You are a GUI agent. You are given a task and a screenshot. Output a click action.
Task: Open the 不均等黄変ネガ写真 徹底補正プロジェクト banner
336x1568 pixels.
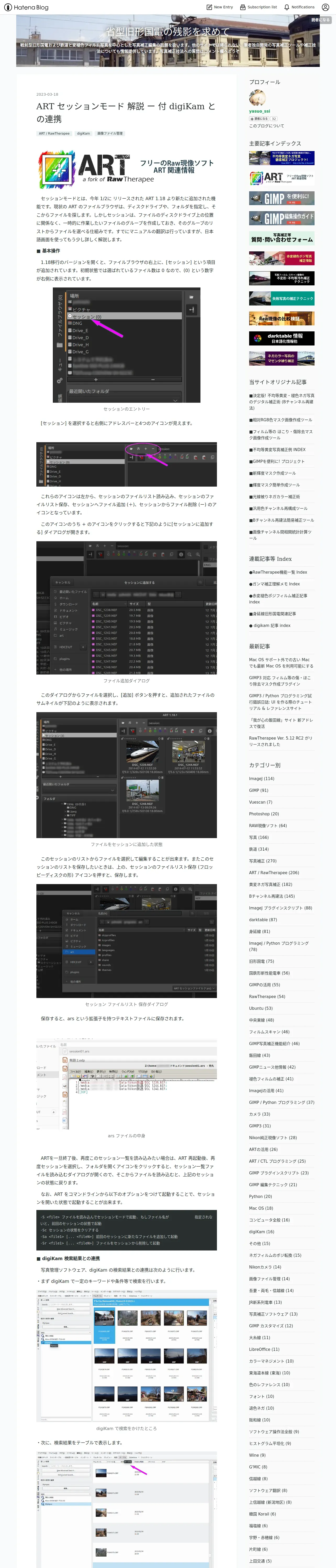click(282, 158)
